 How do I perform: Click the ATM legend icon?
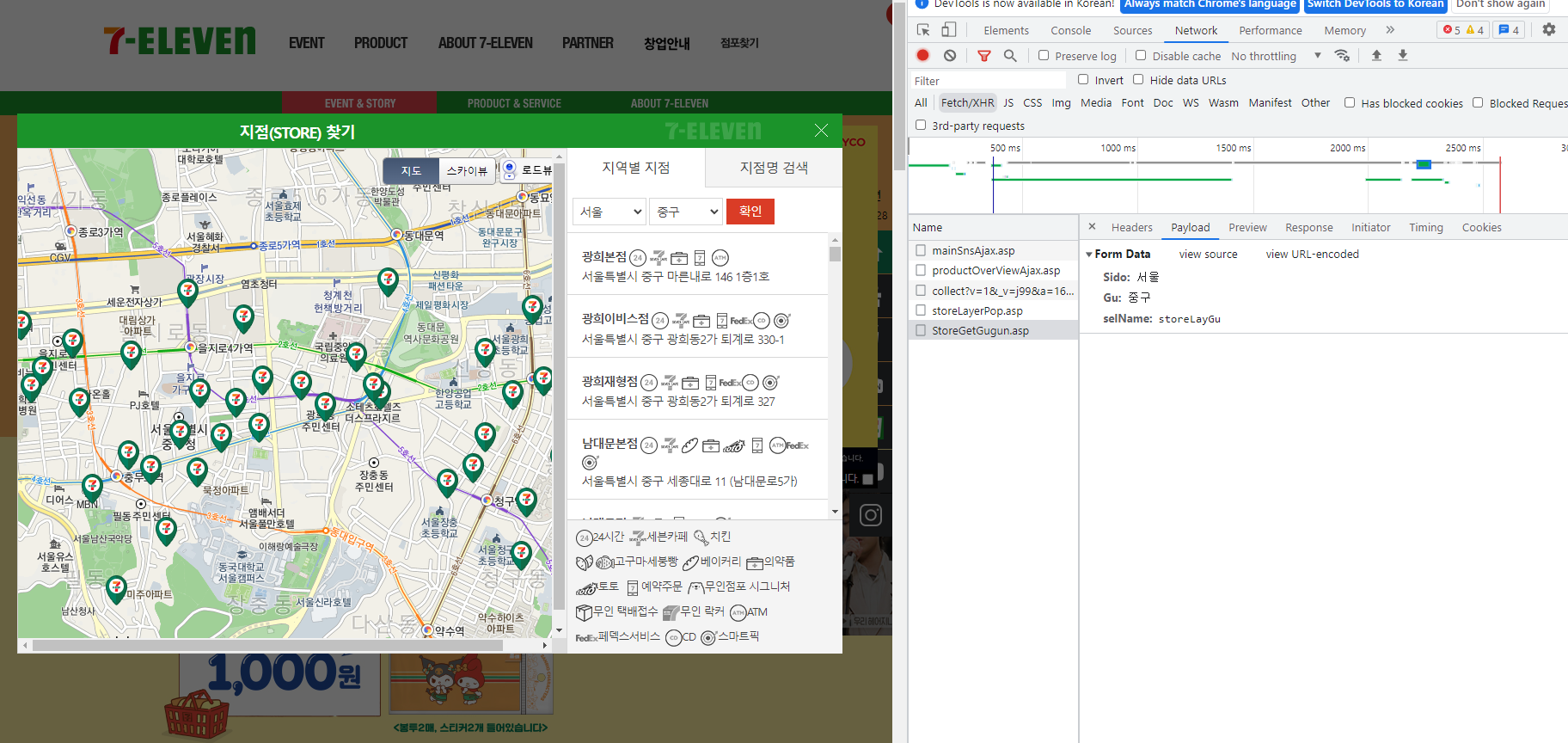(x=738, y=612)
